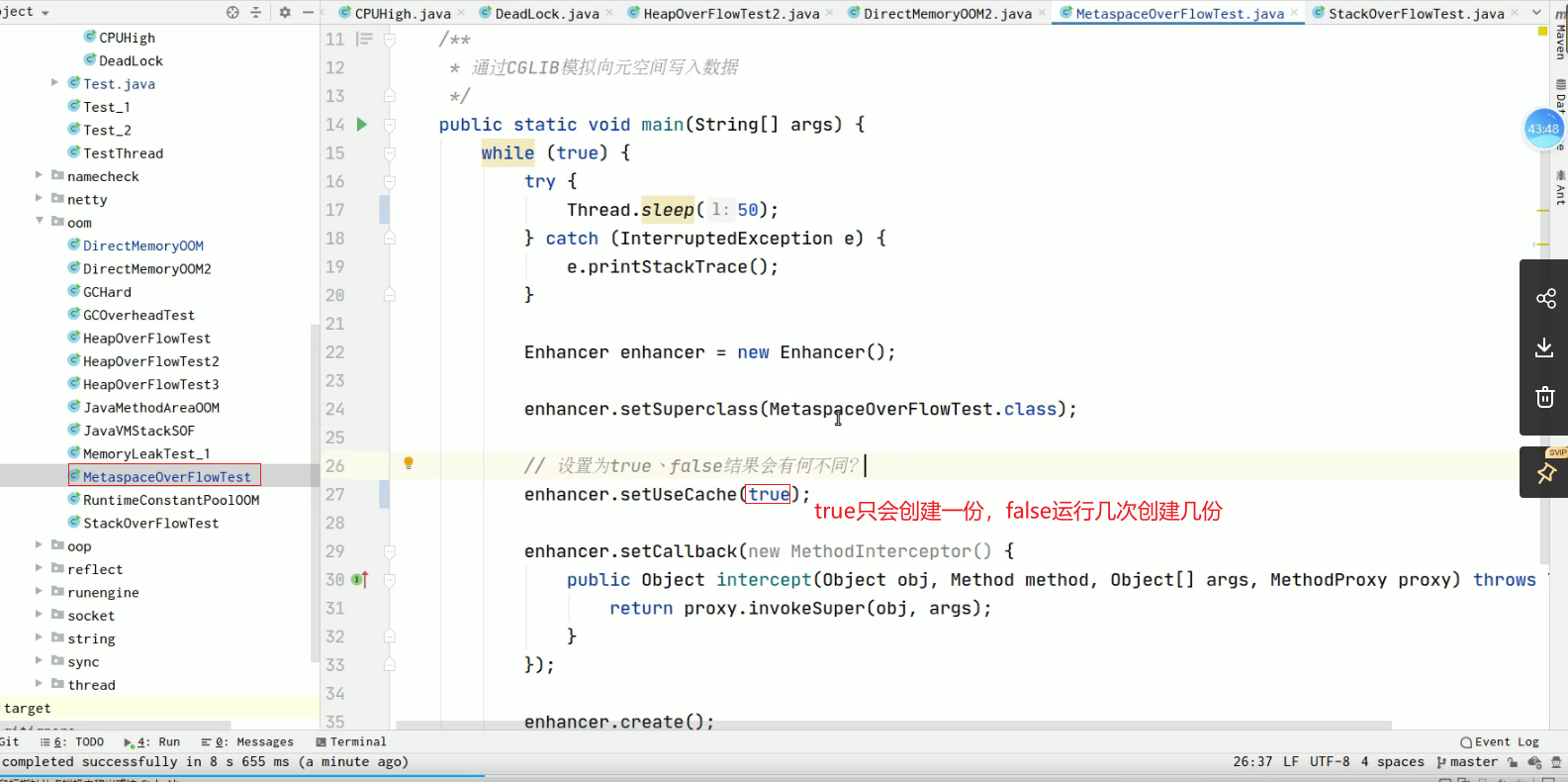Expand the oop folder

pyautogui.click(x=40, y=544)
